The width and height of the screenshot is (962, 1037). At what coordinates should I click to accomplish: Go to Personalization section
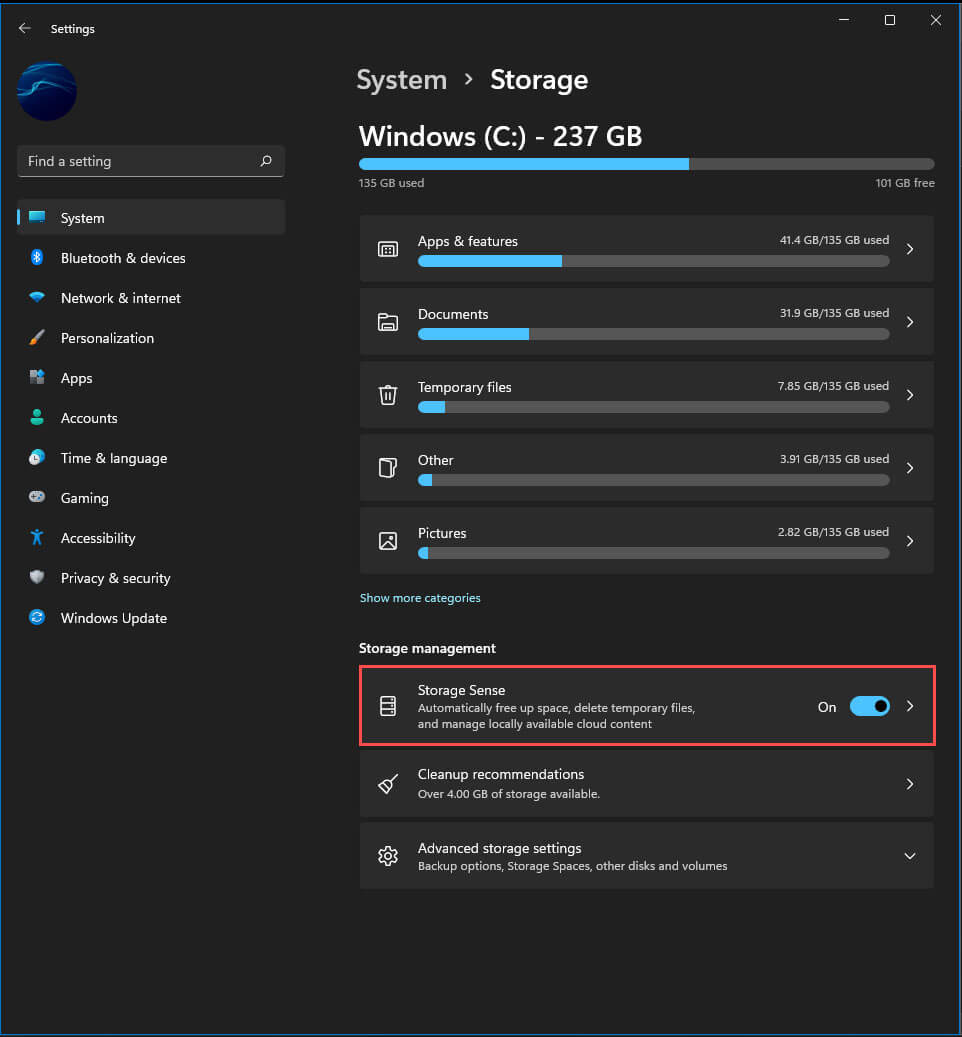[x=151, y=338]
